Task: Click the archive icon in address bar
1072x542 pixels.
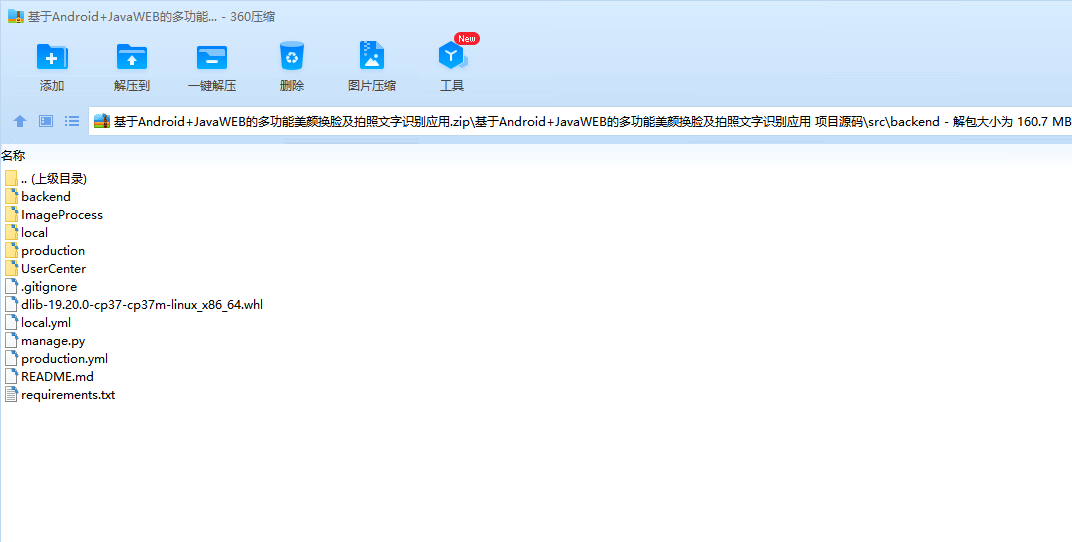Action: 102,122
